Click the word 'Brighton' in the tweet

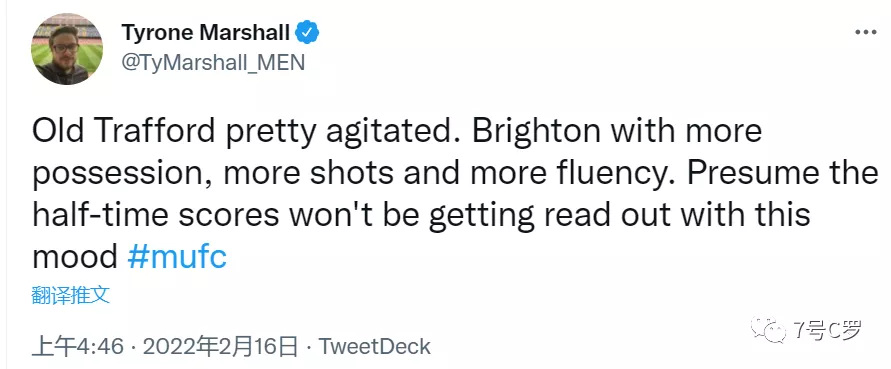pos(535,132)
